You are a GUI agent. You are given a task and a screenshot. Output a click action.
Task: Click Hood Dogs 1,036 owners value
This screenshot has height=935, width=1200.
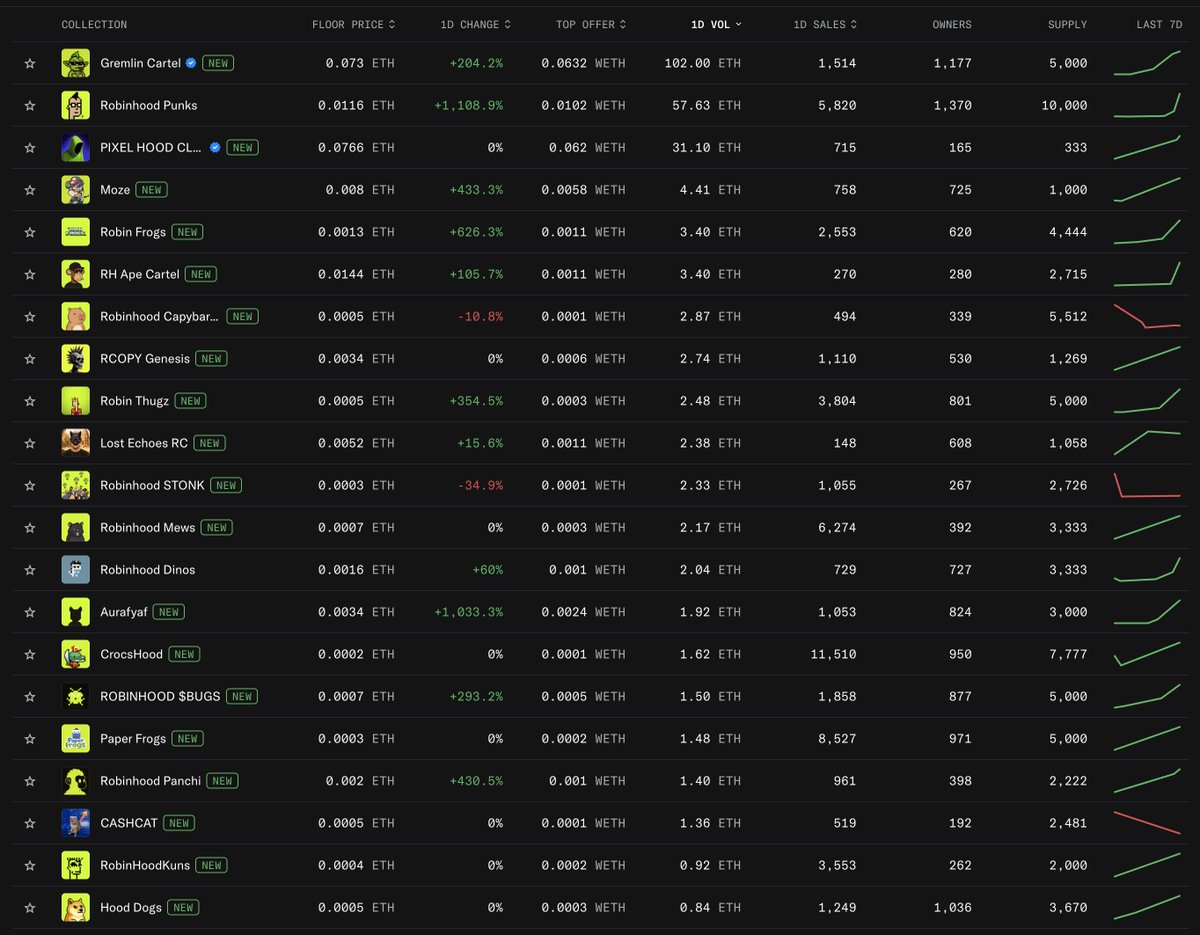click(952, 907)
